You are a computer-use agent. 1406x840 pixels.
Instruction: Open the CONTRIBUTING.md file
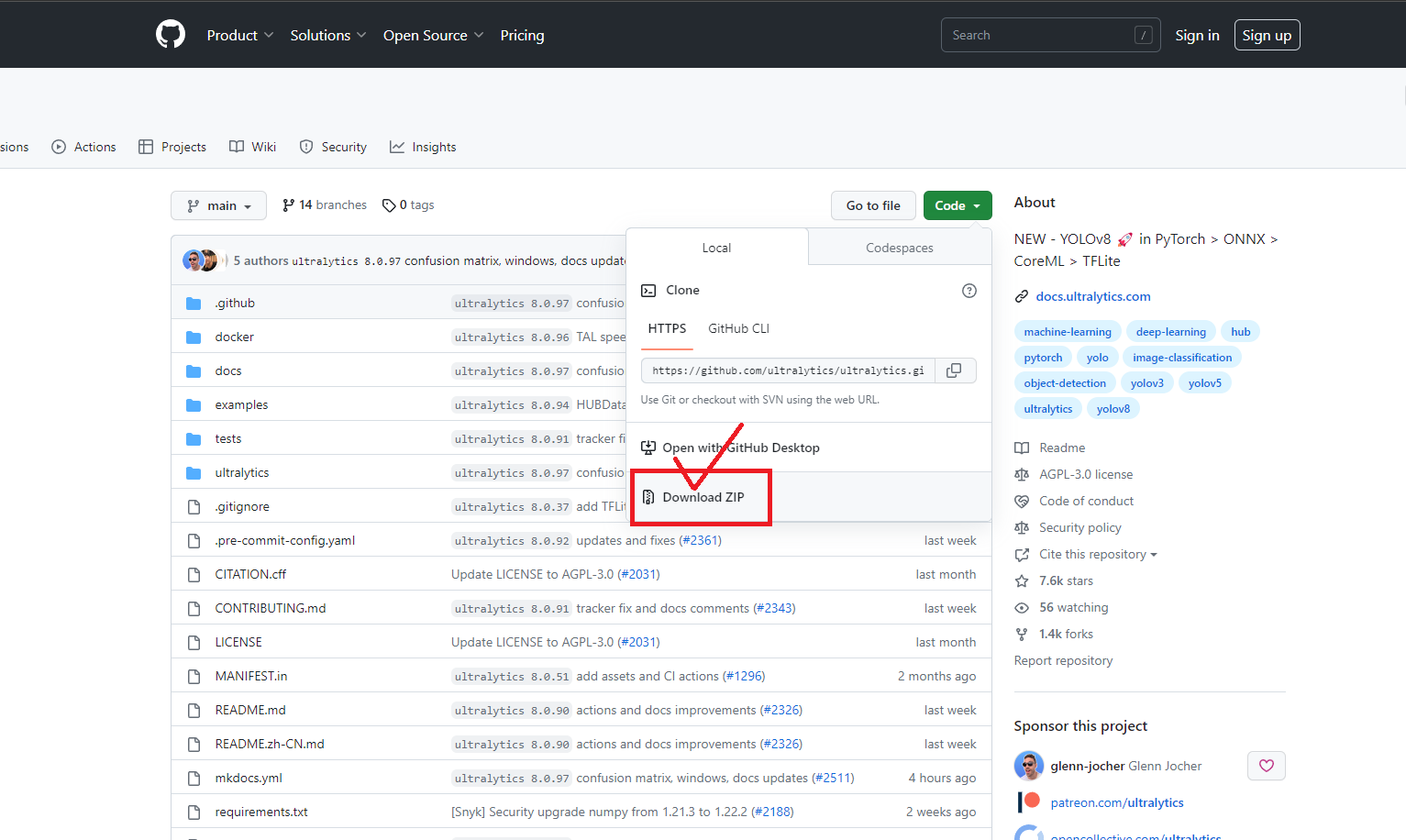(271, 608)
